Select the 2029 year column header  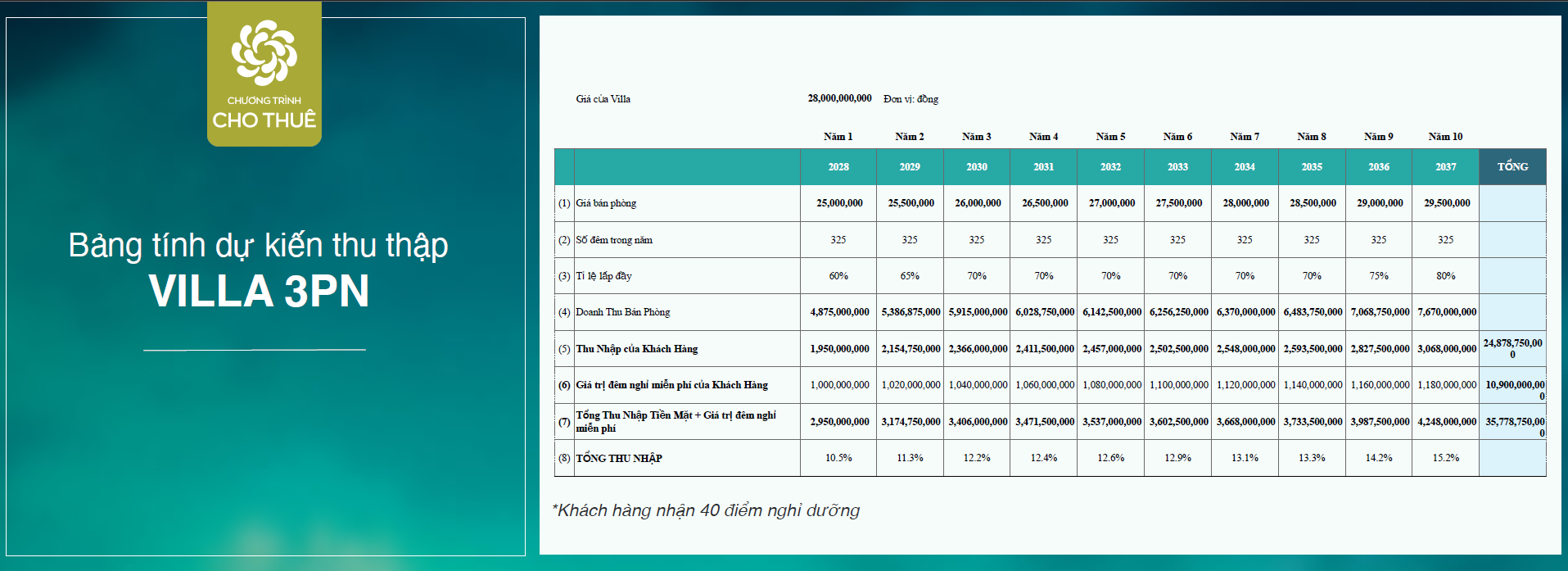click(910, 167)
